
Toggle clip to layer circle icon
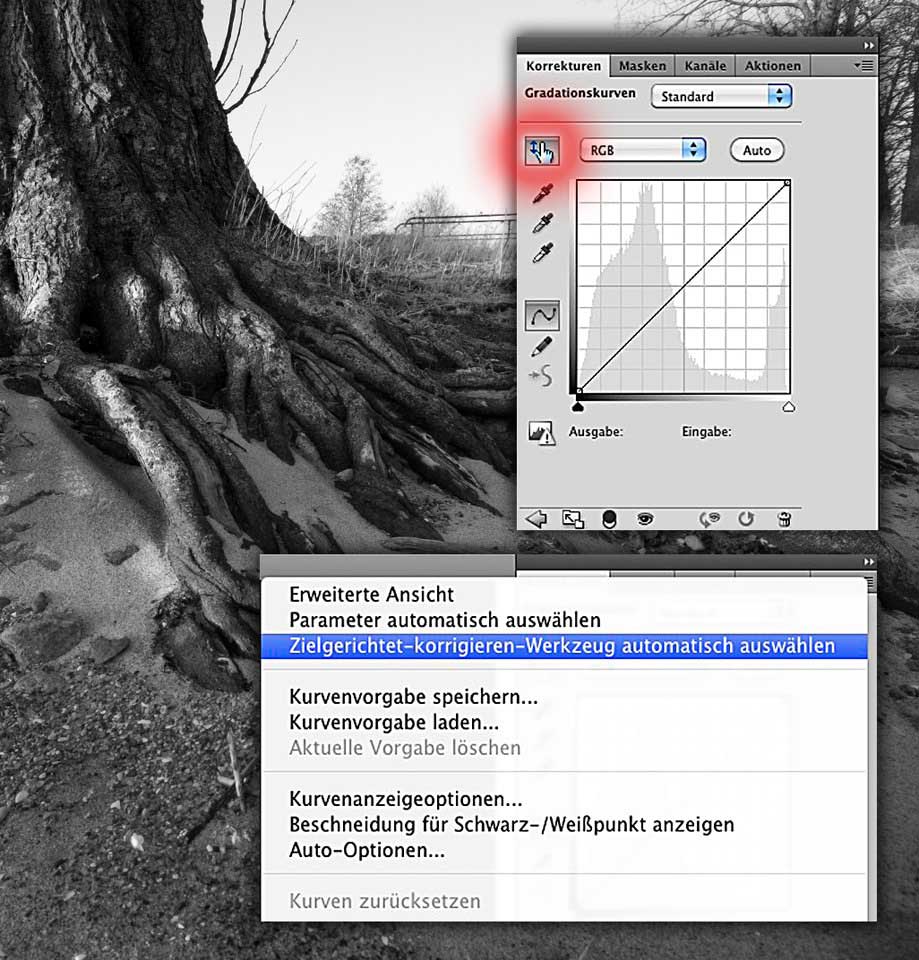pyautogui.click(x=609, y=519)
